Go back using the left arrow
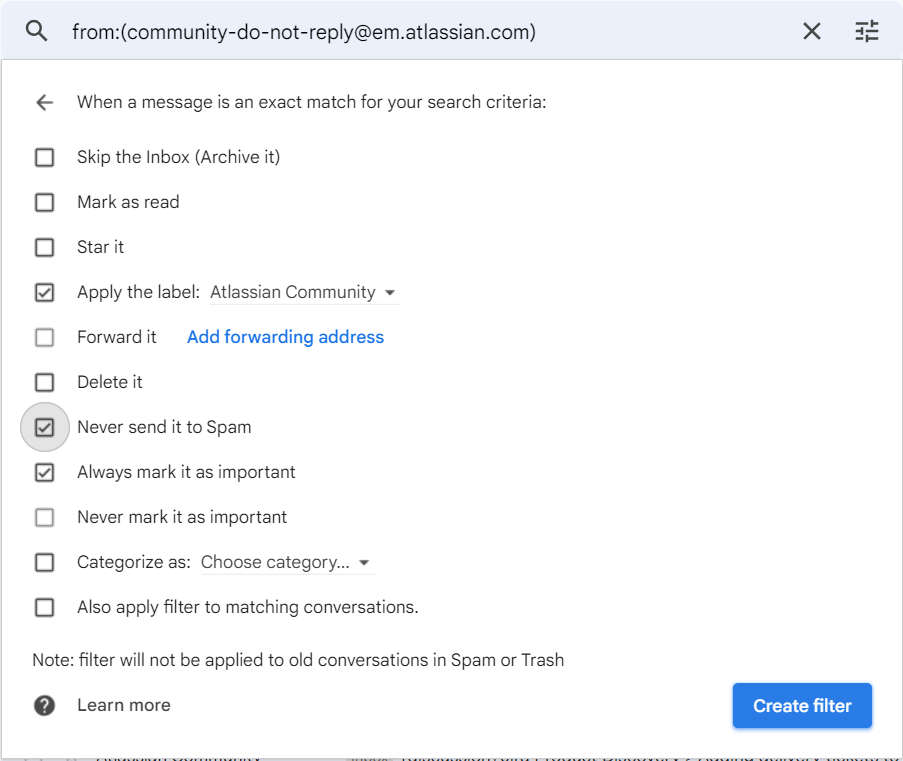 (x=44, y=102)
